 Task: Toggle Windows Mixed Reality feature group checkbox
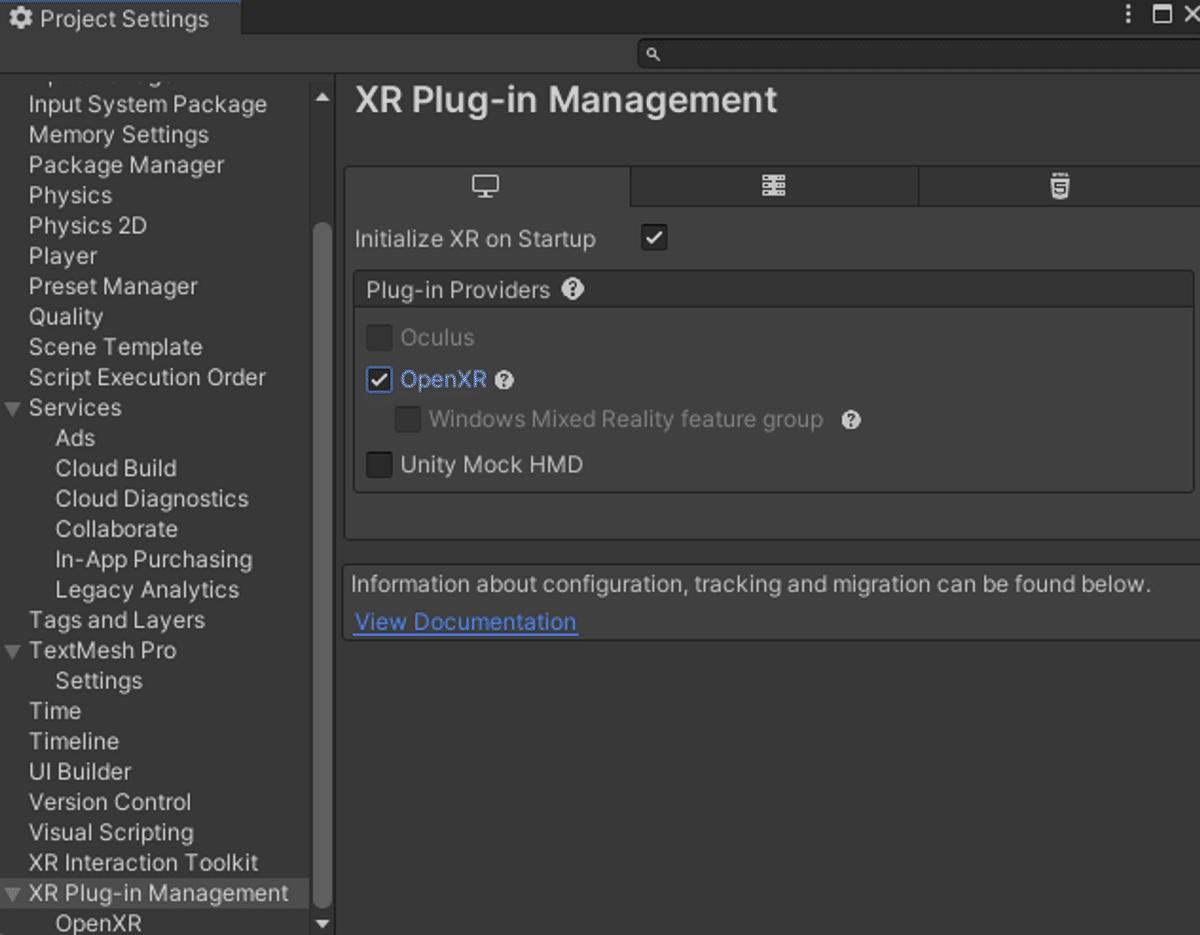[x=407, y=420]
